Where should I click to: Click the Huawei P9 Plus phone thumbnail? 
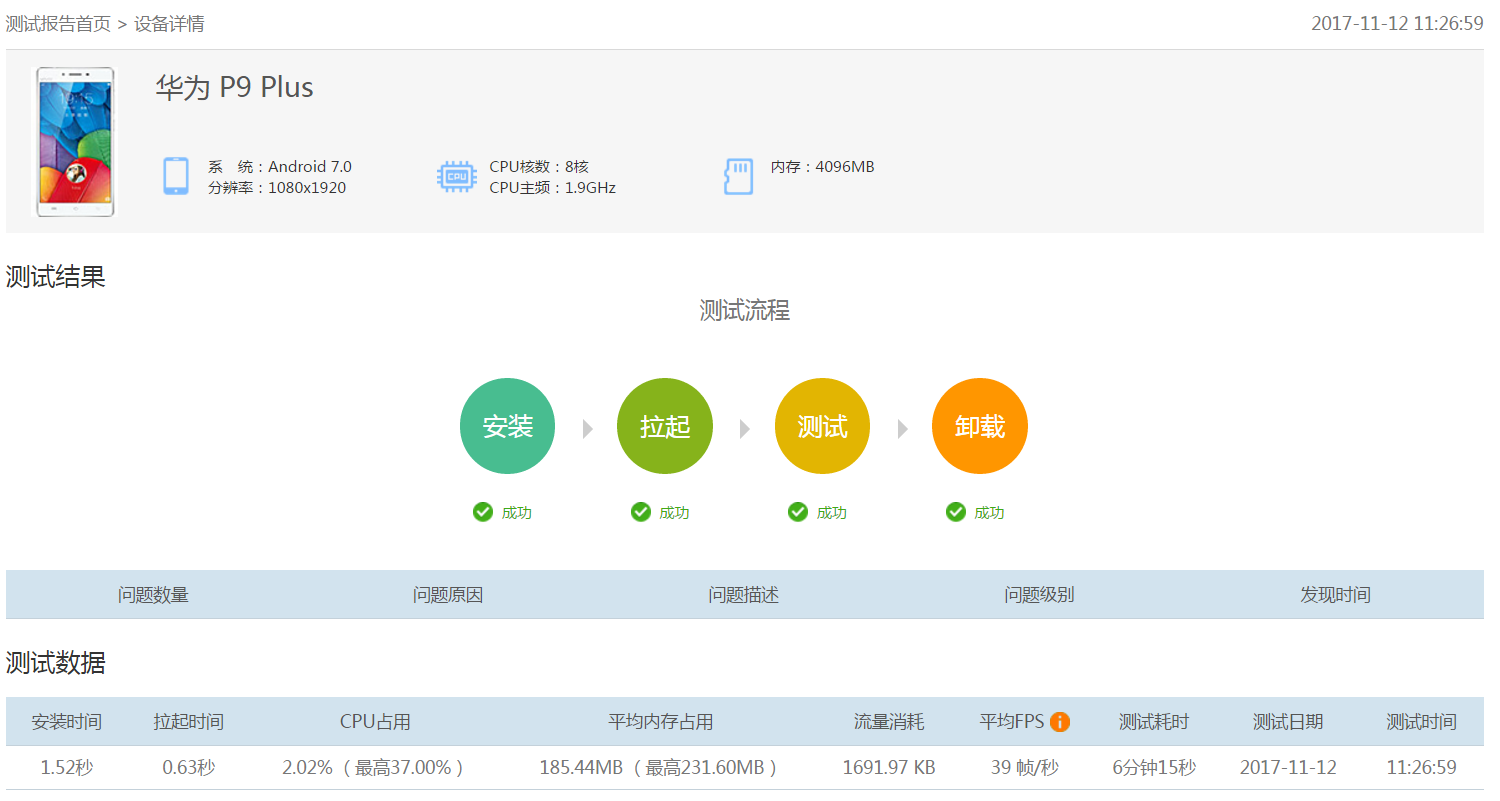(x=76, y=141)
